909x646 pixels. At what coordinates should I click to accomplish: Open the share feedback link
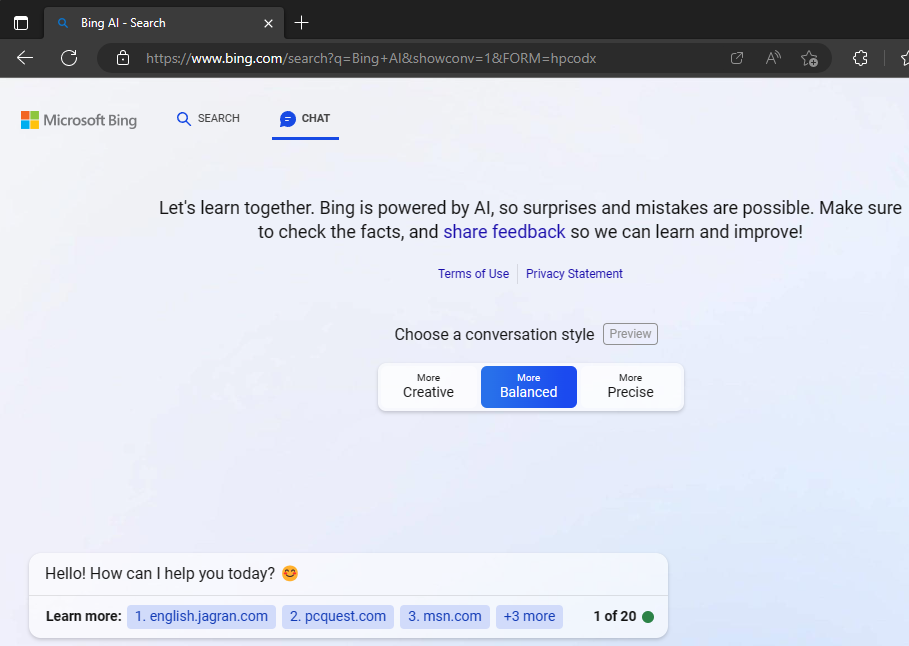pyautogui.click(x=504, y=232)
